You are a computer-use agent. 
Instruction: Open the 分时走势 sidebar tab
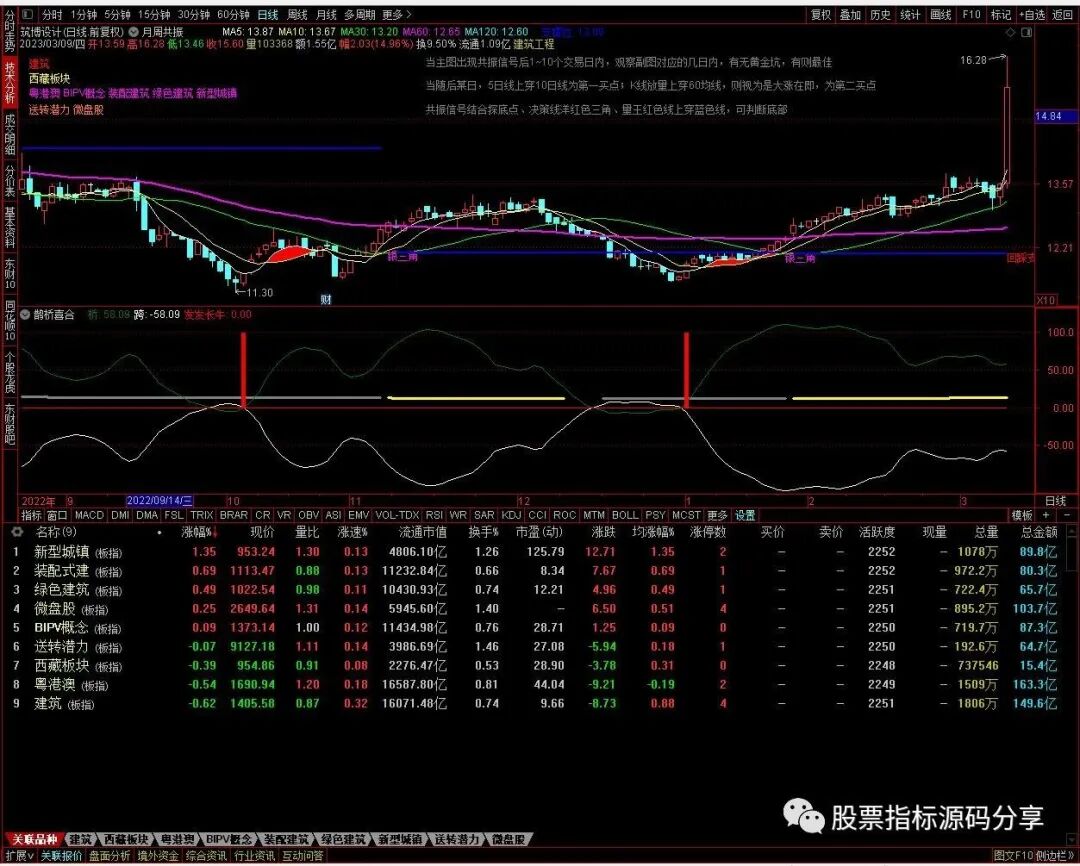(x=10, y=30)
